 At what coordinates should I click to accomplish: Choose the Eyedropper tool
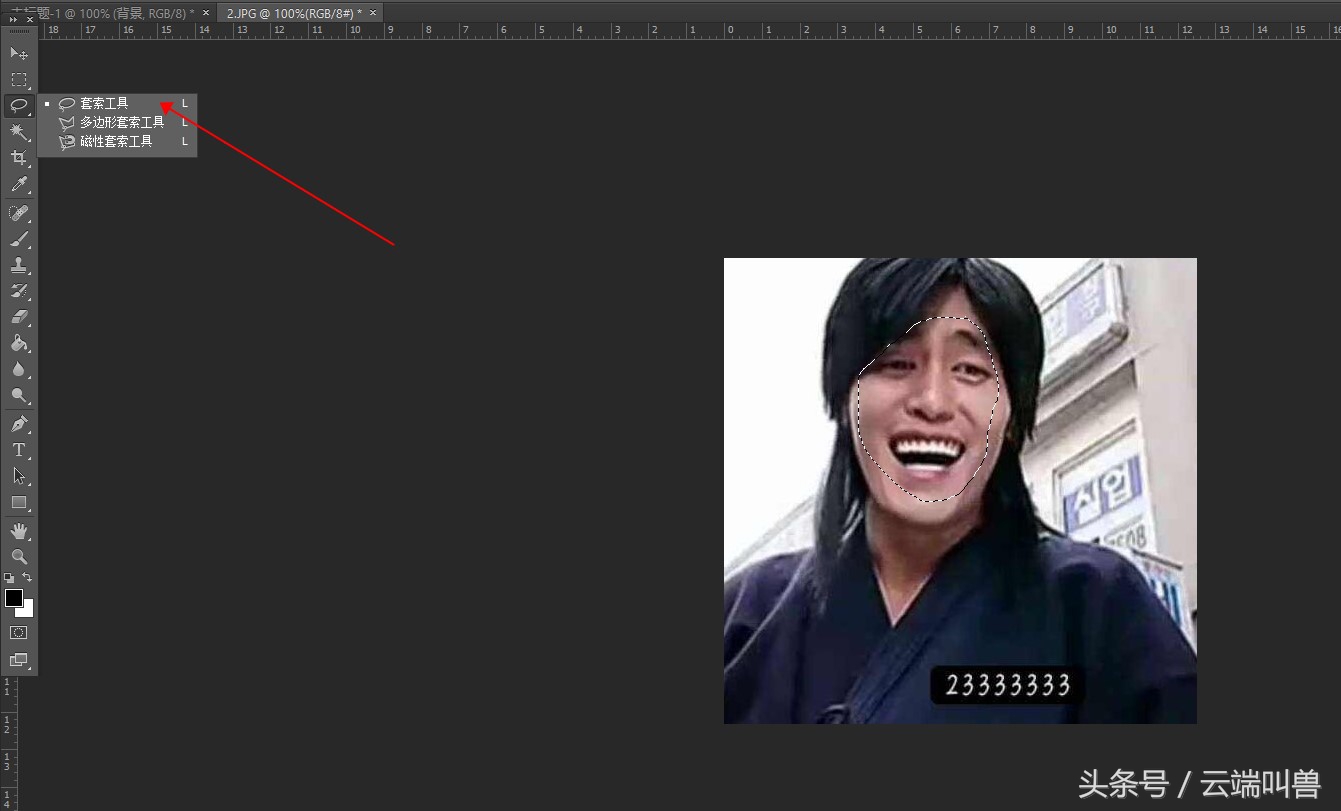[18, 185]
